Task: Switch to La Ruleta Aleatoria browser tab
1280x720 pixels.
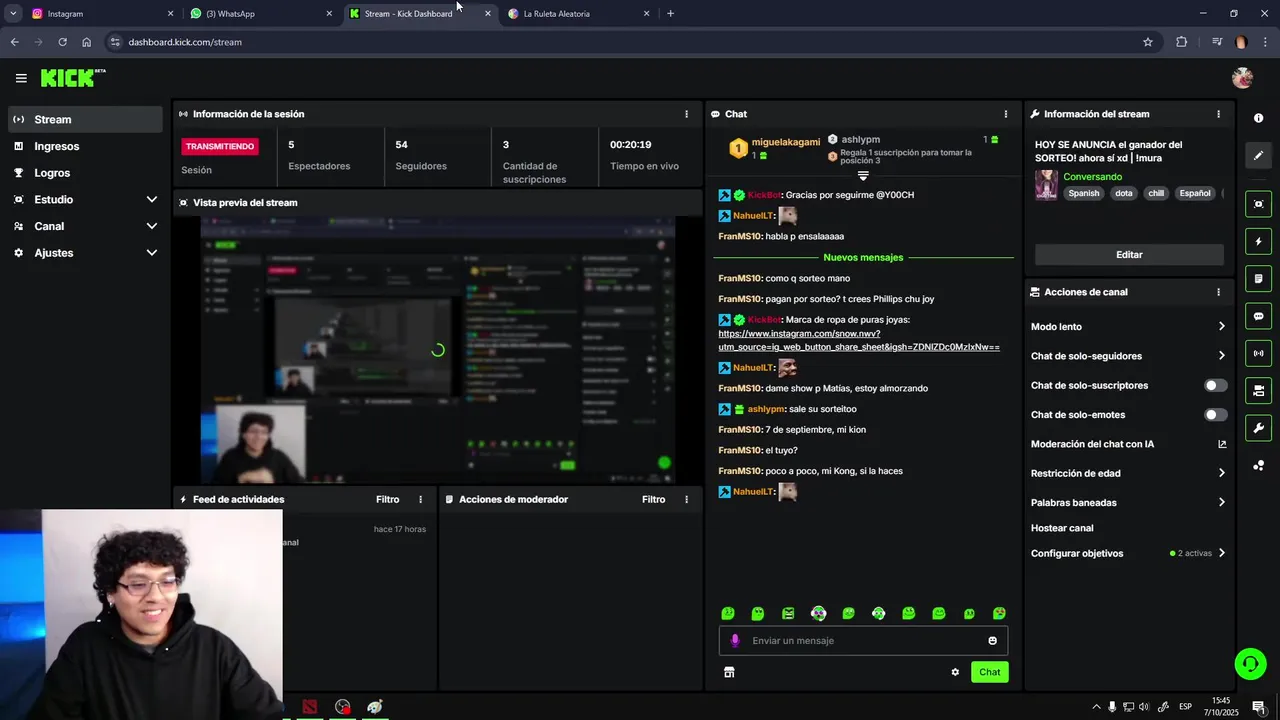Action: (578, 14)
